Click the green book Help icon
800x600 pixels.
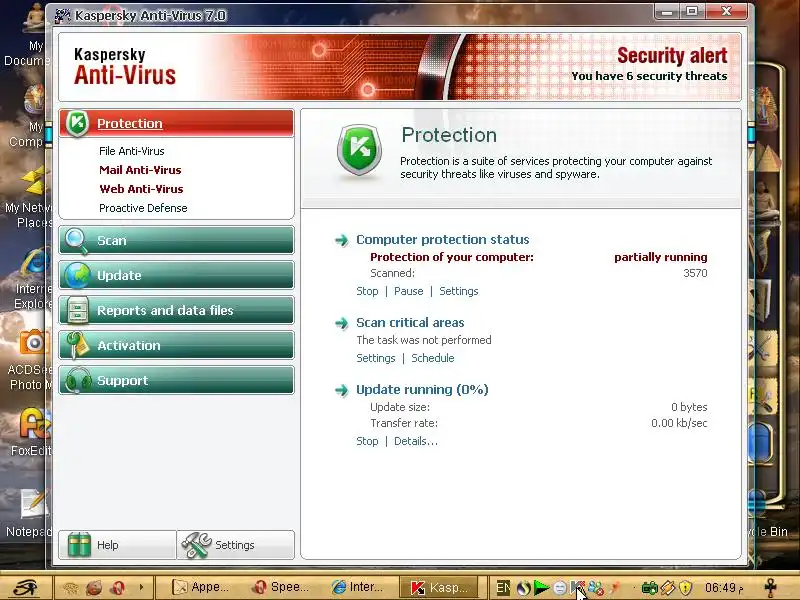click(x=79, y=545)
